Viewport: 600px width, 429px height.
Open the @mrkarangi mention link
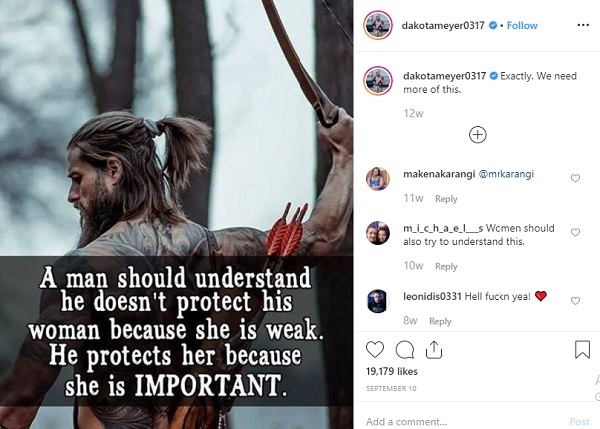[x=506, y=174]
